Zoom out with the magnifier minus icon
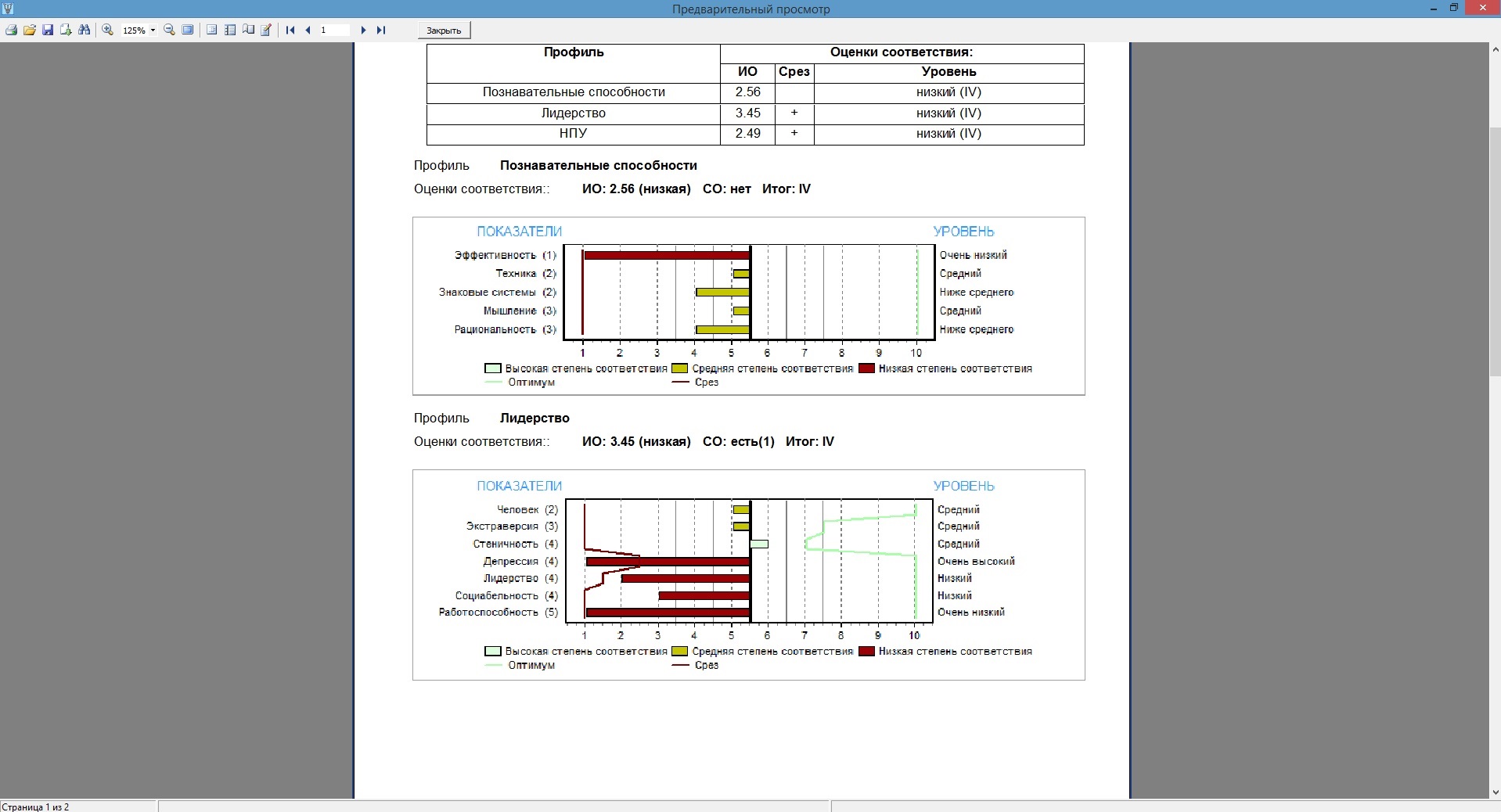Viewport: 1501px width, 812px height. pyautogui.click(x=169, y=30)
